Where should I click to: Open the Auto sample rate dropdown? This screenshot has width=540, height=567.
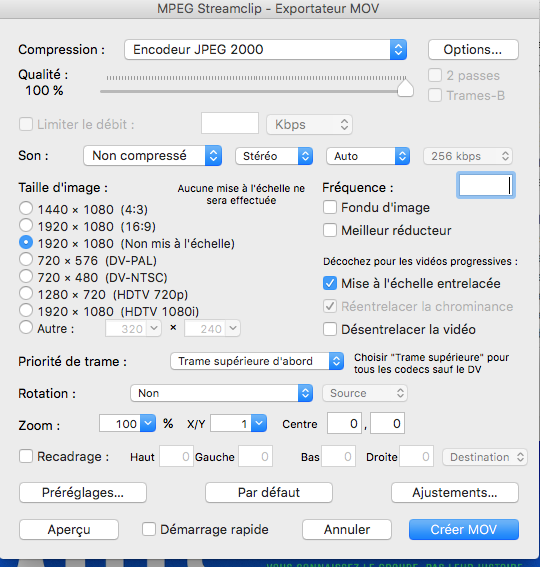click(x=368, y=156)
